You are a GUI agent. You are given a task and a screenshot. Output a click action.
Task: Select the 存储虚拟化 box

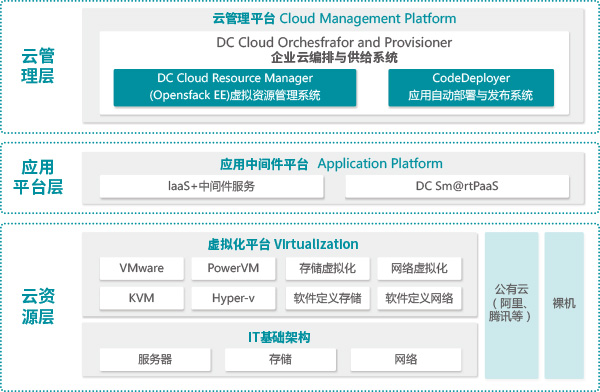(x=328, y=268)
